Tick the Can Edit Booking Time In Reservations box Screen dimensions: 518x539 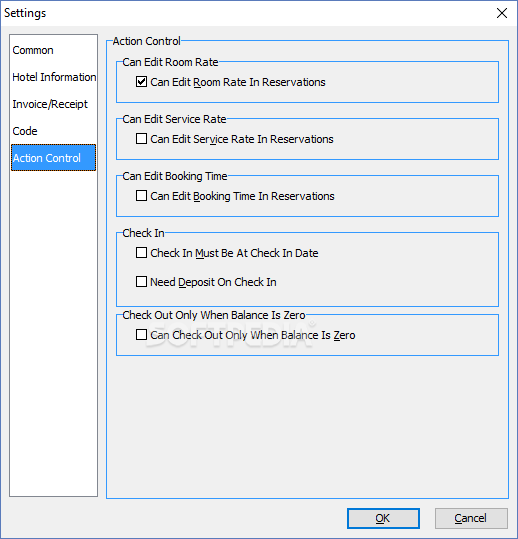141,196
